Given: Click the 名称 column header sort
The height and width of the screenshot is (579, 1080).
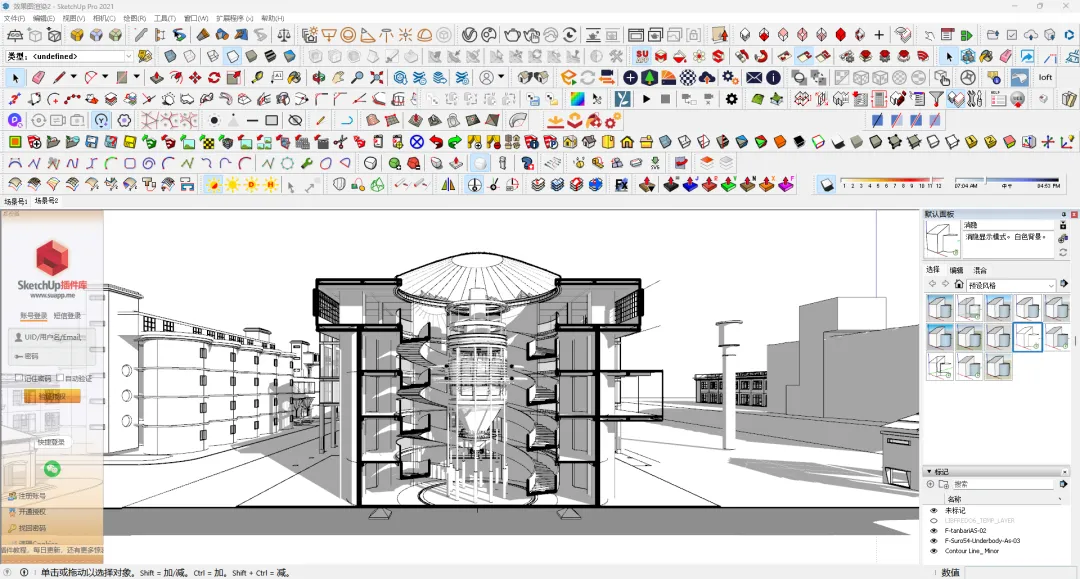Looking at the screenshot, I should pyautogui.click(x=954, y=499).
